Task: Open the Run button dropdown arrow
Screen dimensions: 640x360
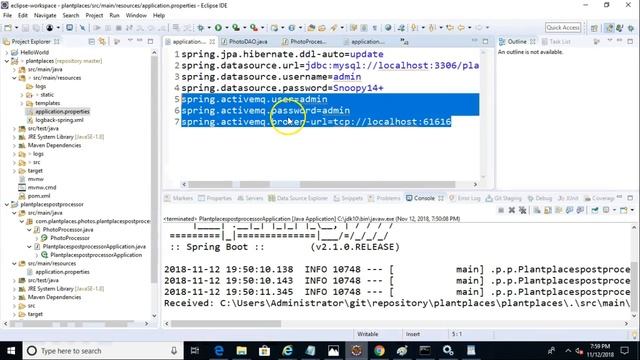Action: tap(226, 28)
